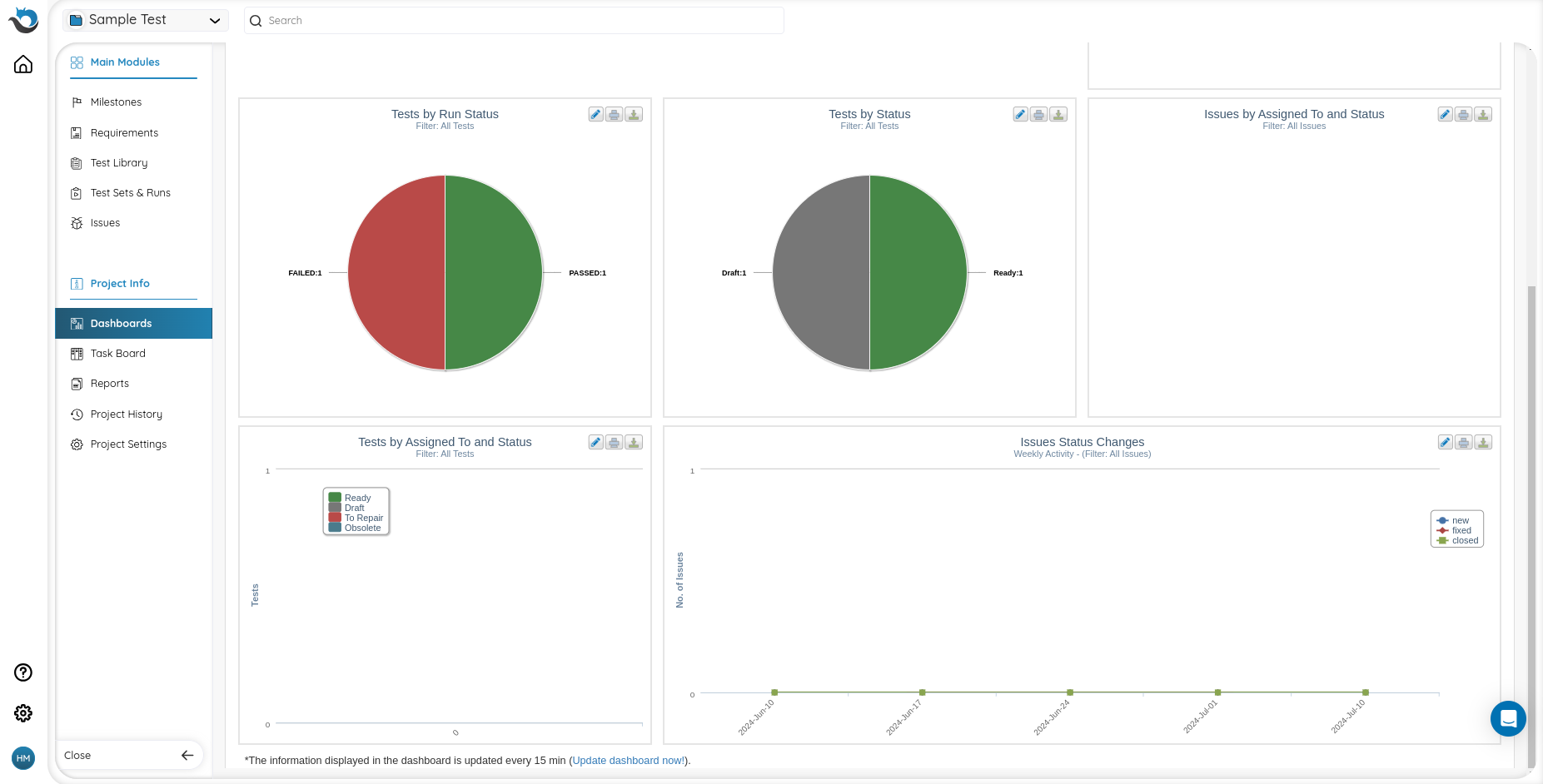
Task: Open the help question mark icon
Action: click(x=23, y=672)
